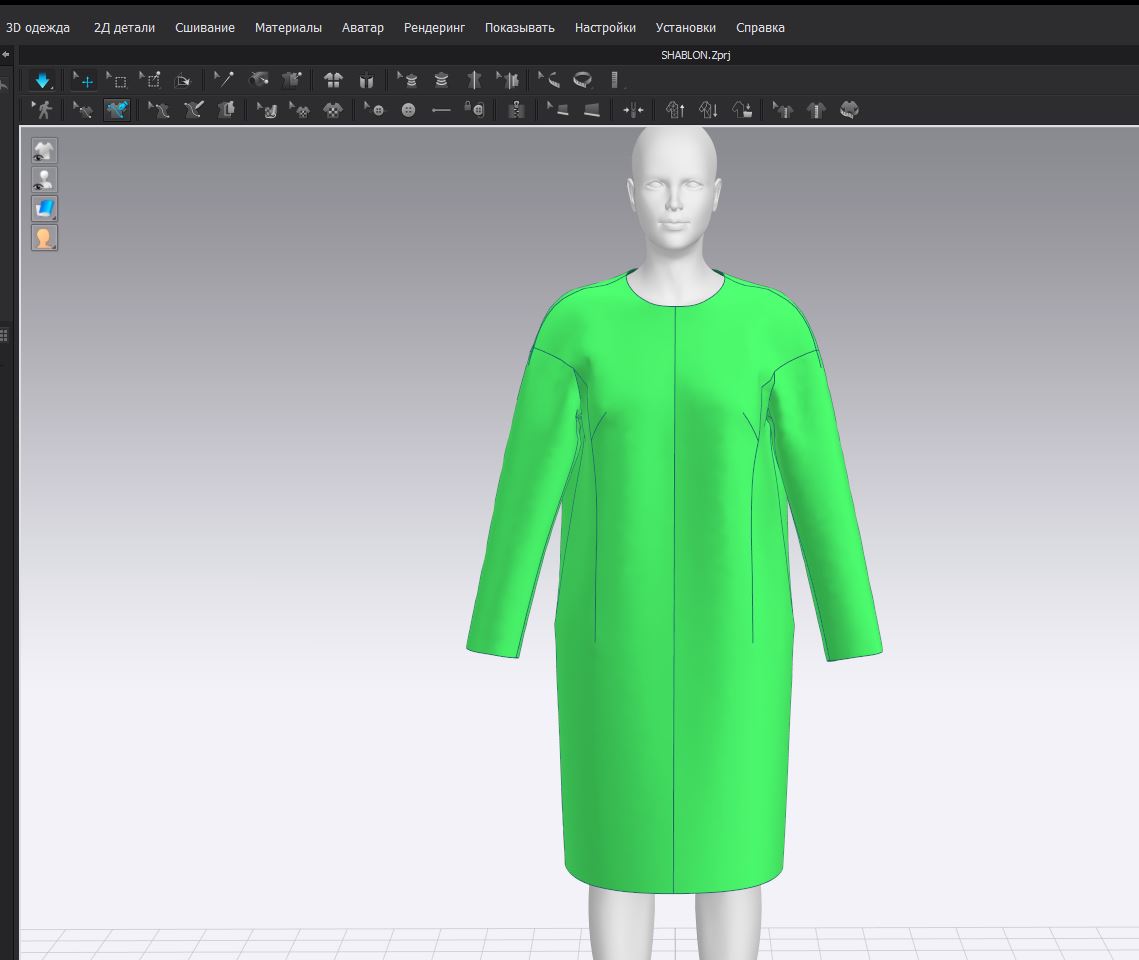
Task: Pick the round Button tool
Action: tap(408, 110)
